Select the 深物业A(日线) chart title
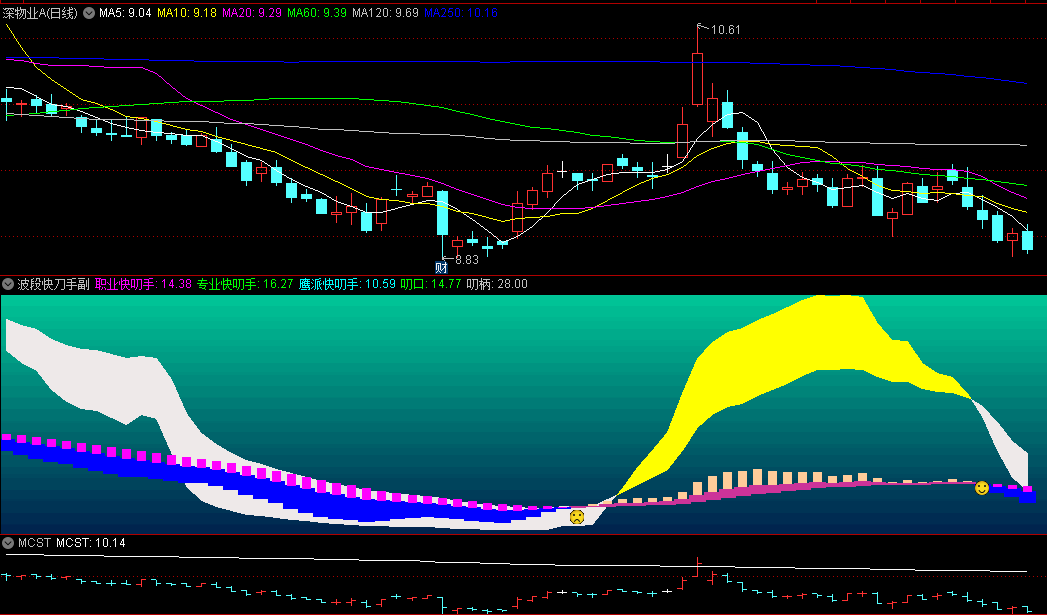Image resolution: width=1047 pixels, height=615 pixels. point(40,13)
